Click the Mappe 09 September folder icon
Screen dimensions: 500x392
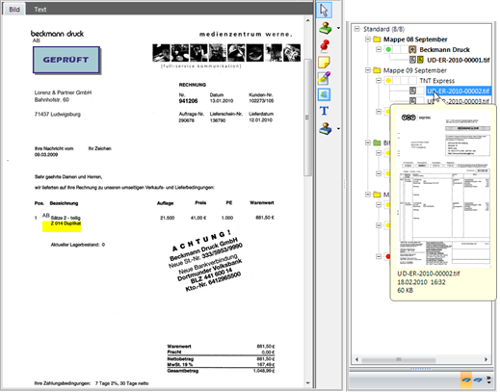[377, 70]
